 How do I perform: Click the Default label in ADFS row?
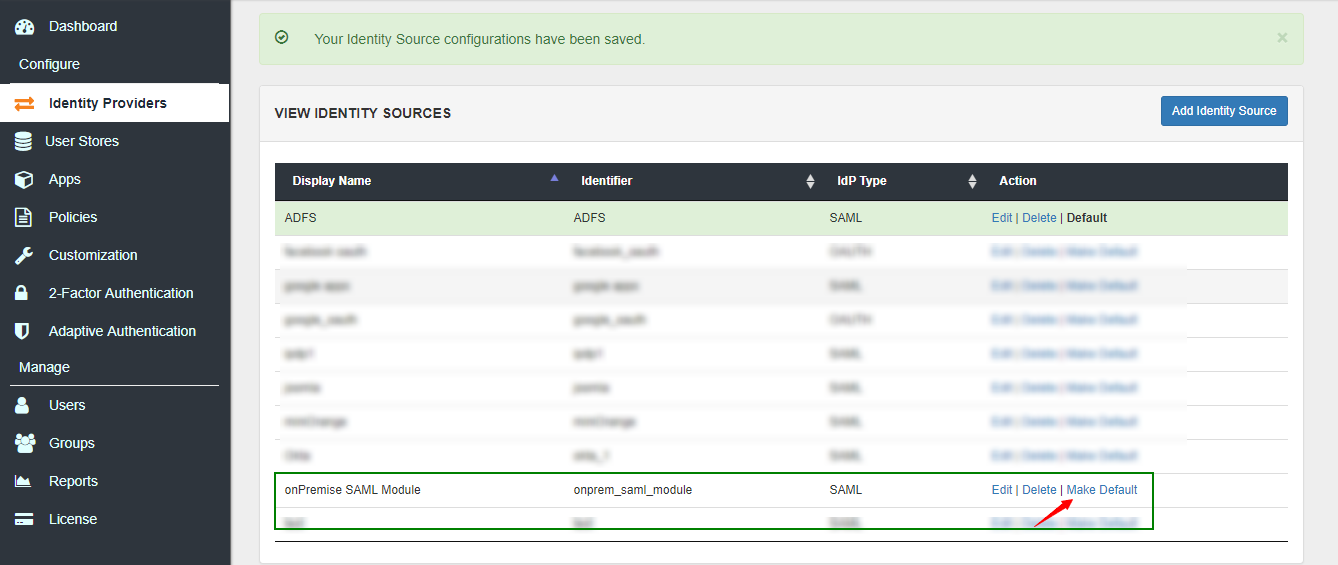(1087, 218)
